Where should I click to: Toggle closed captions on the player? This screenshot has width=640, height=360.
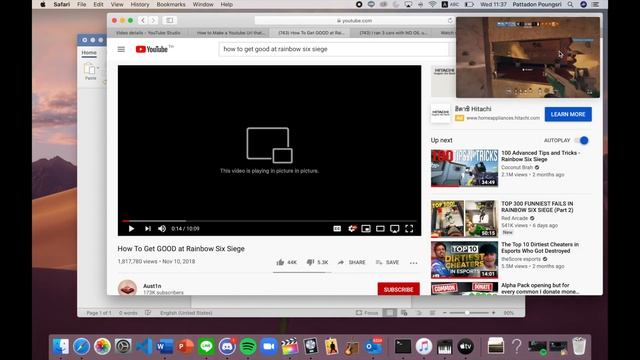[337, 229]
